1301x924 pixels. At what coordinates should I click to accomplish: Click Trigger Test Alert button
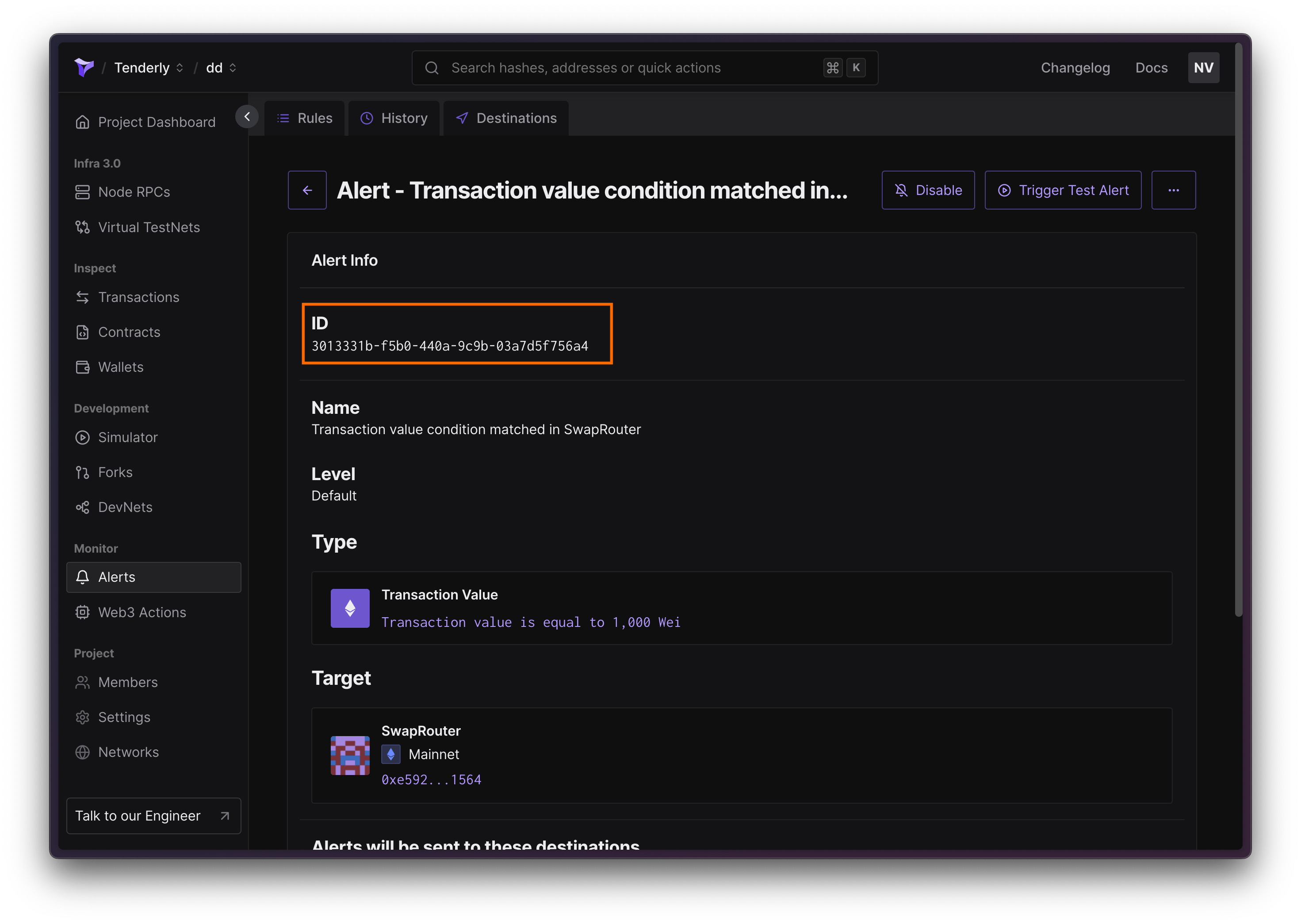1063,190
